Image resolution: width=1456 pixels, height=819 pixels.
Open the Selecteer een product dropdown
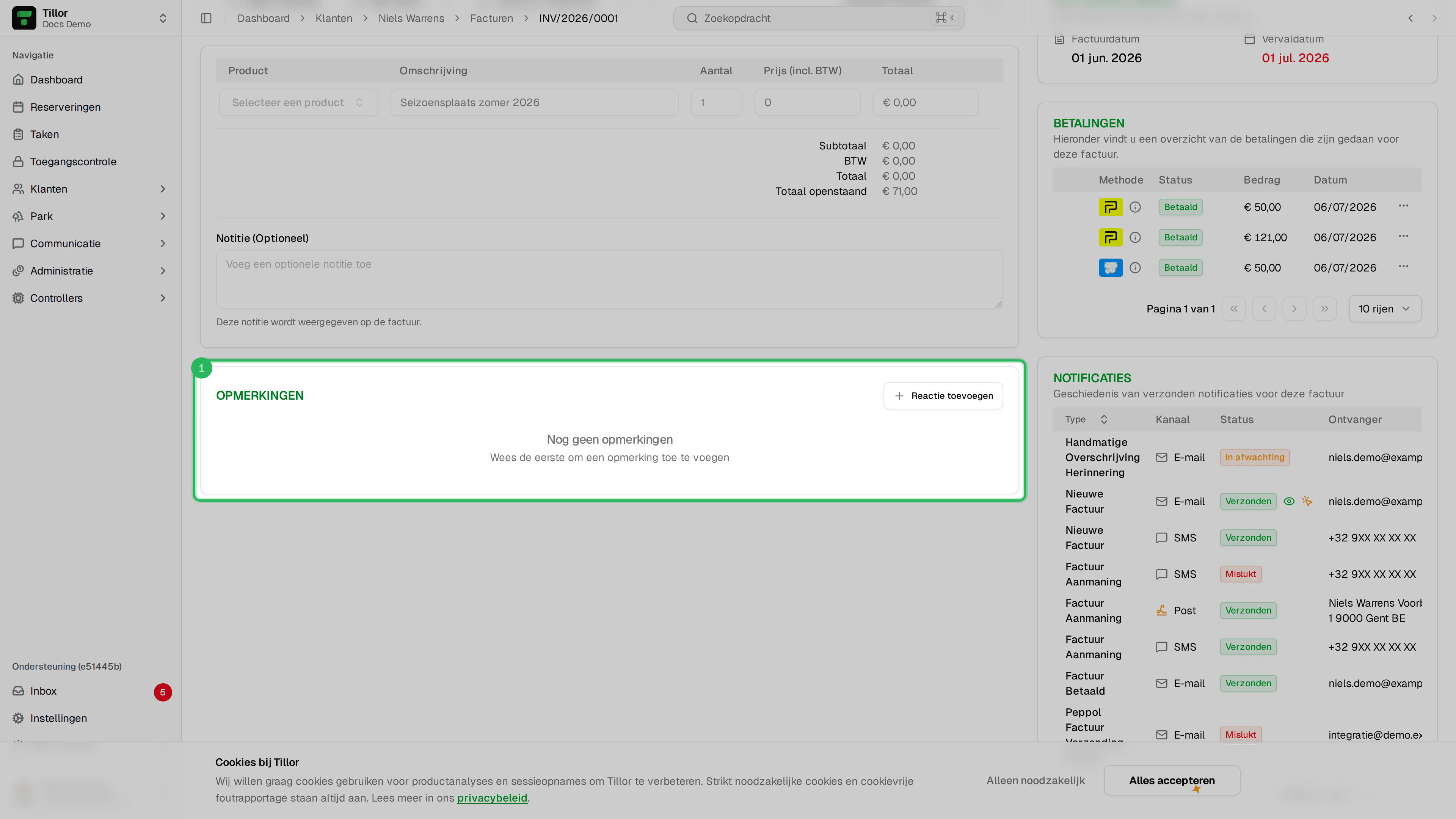click(298, 102)
